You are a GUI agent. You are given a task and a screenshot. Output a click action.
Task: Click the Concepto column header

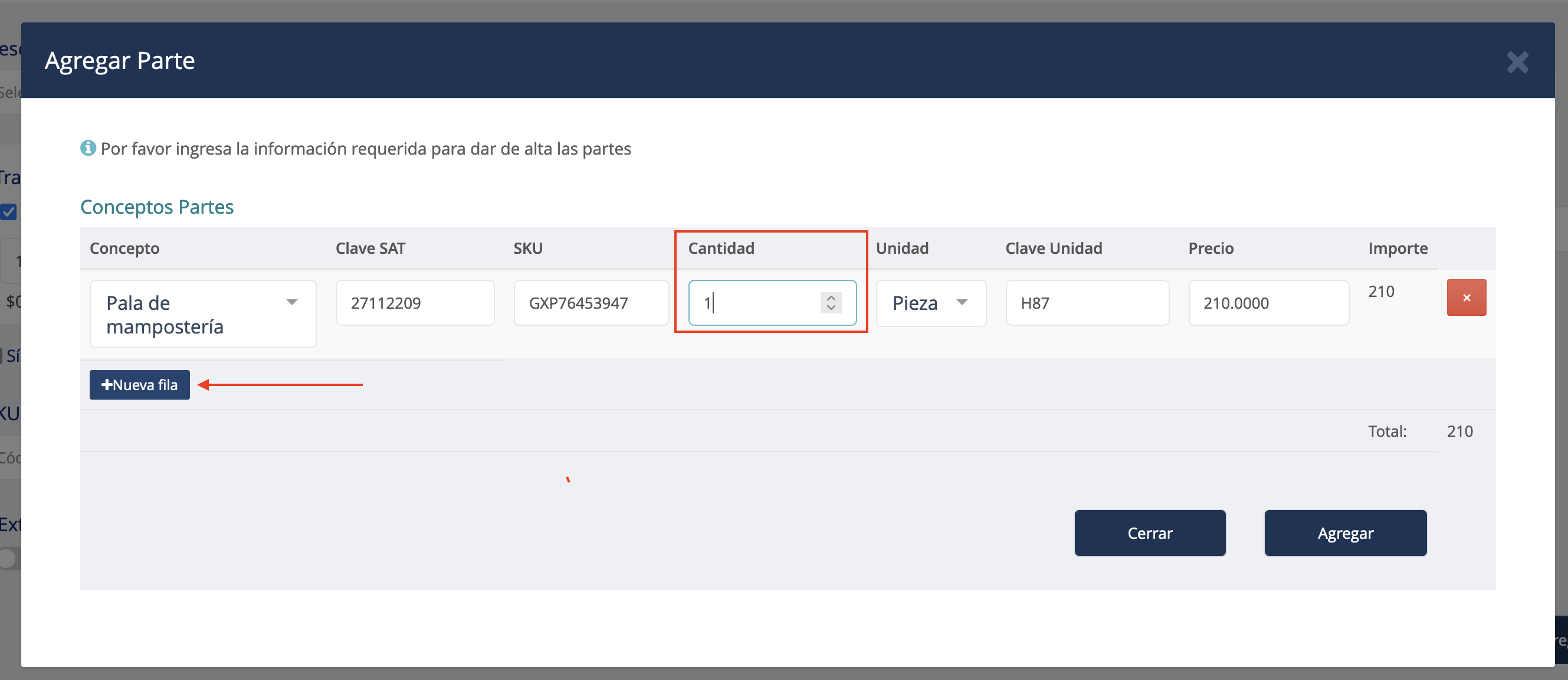[124, 248]
